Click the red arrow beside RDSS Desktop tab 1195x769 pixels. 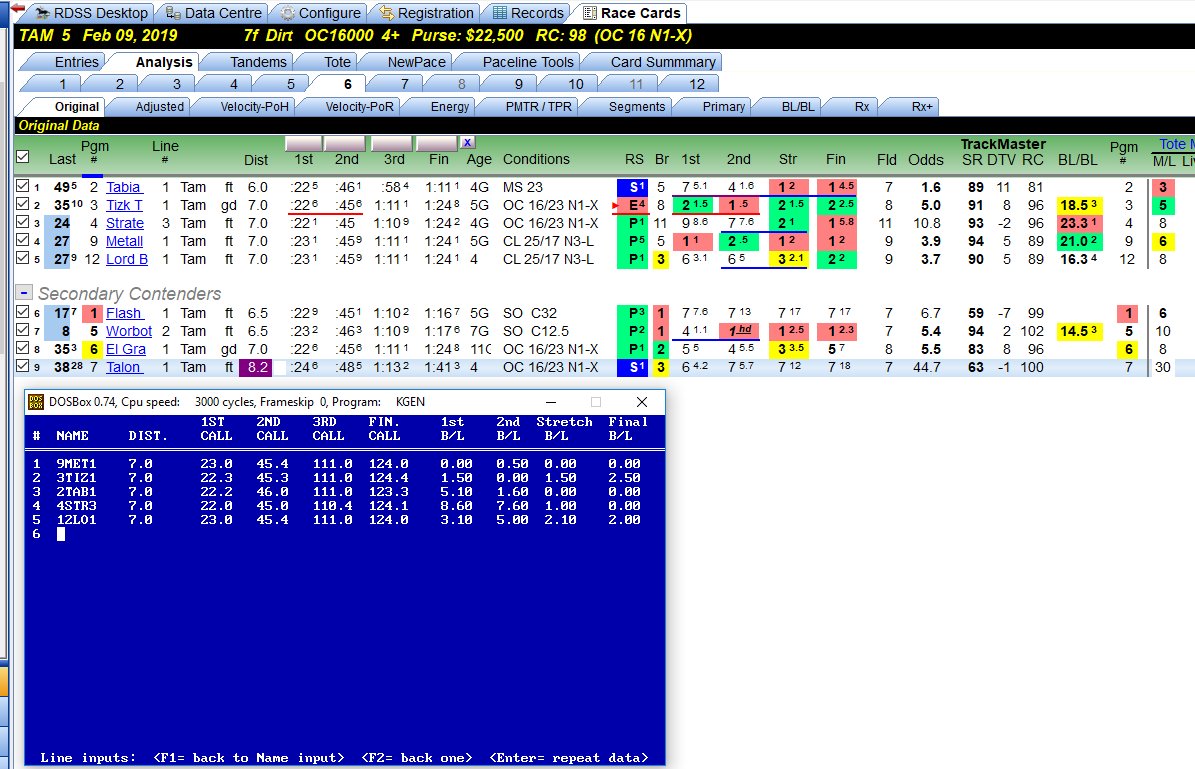click(18, 8)
